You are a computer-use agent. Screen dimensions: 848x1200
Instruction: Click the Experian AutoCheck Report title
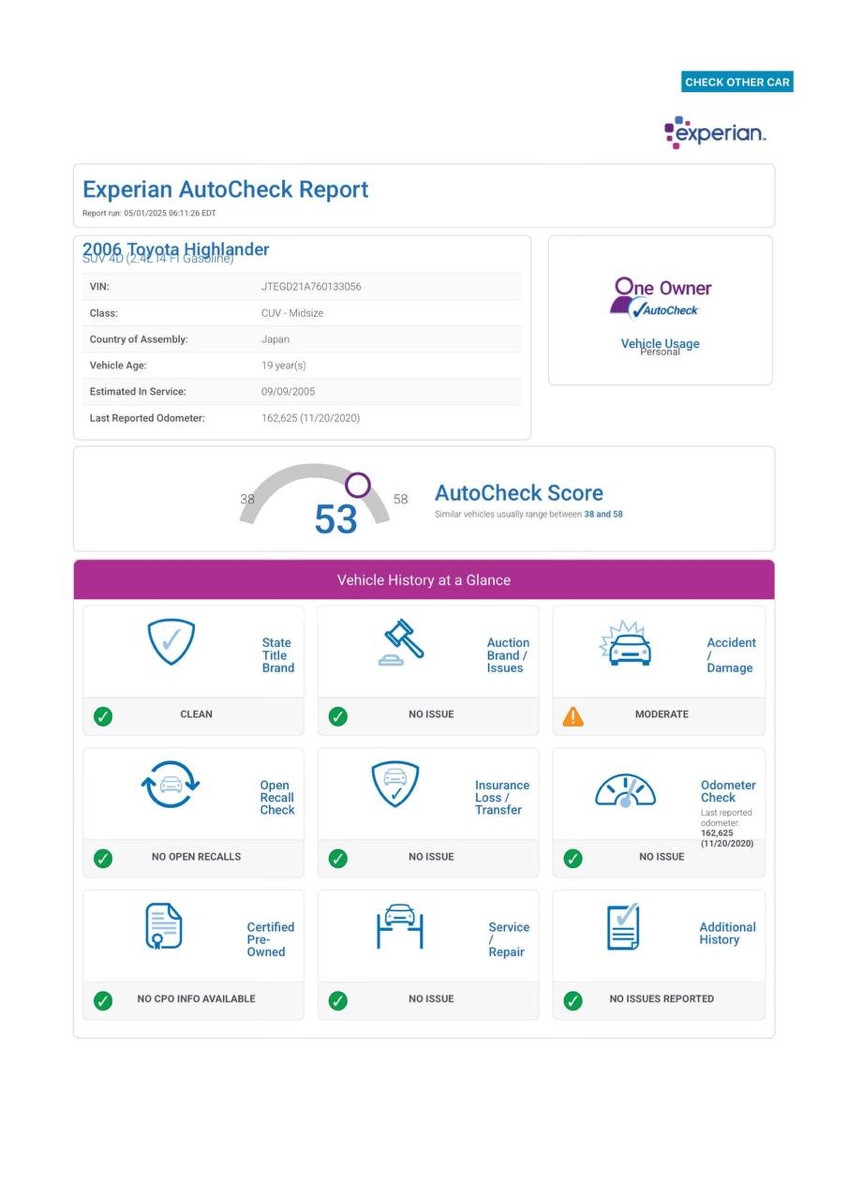pos(225,190)
